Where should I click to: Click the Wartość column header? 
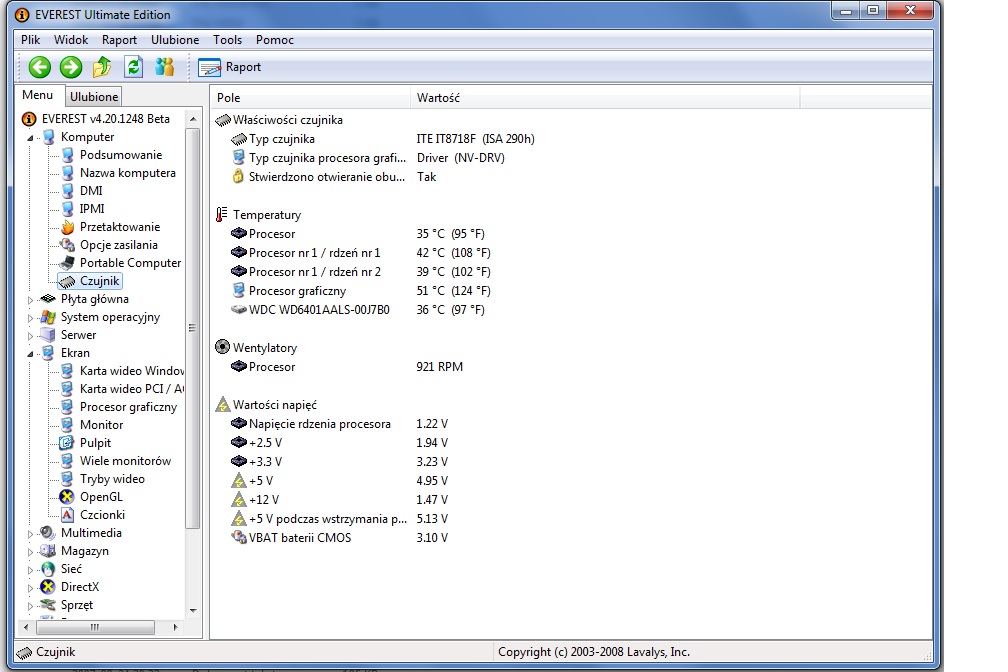pos(438,98)
